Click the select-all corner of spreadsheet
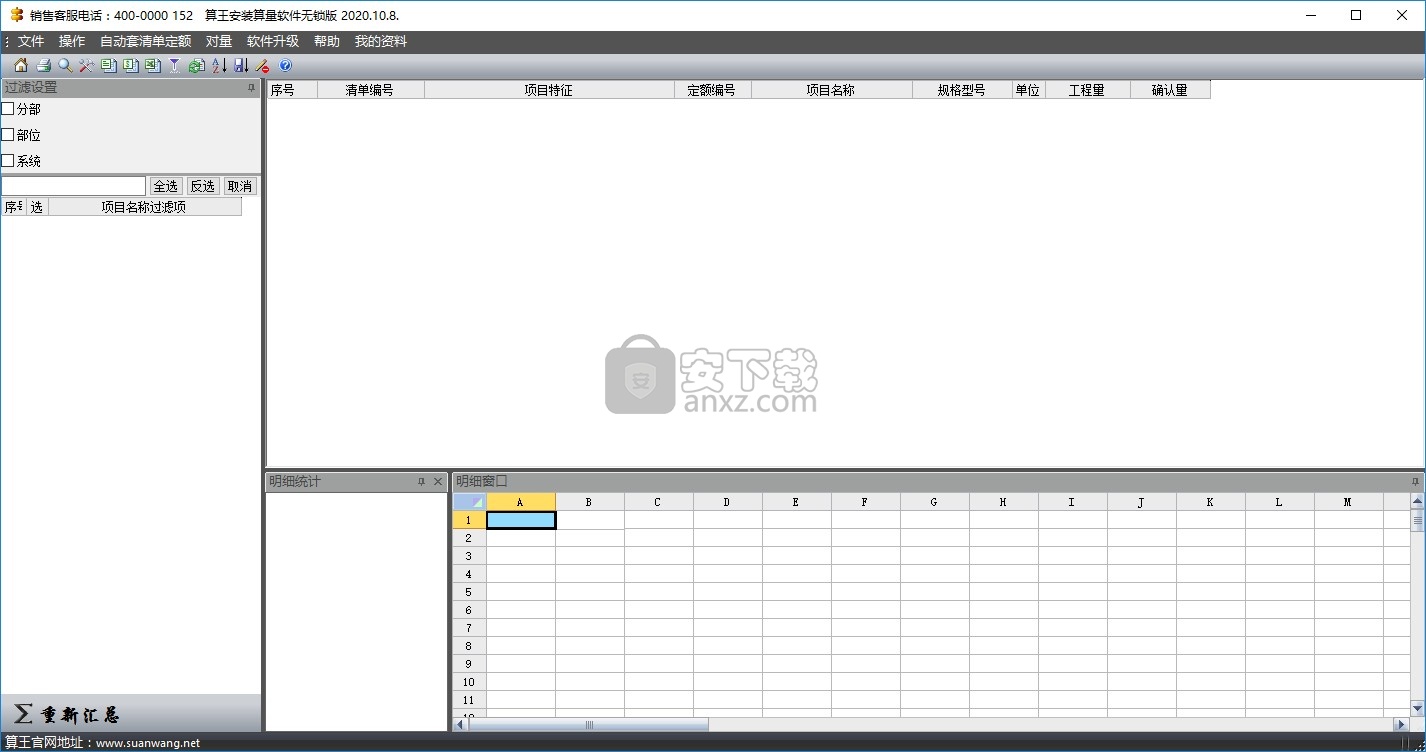The height and width of the screenshot is (752, 1426). (x=469, y=502)
